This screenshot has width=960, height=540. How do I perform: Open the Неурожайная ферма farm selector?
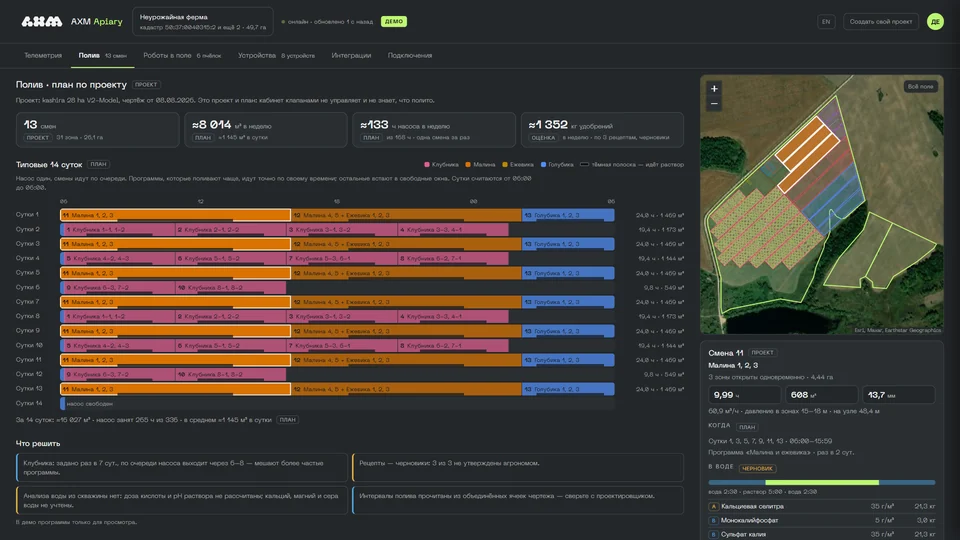[203, 21]
